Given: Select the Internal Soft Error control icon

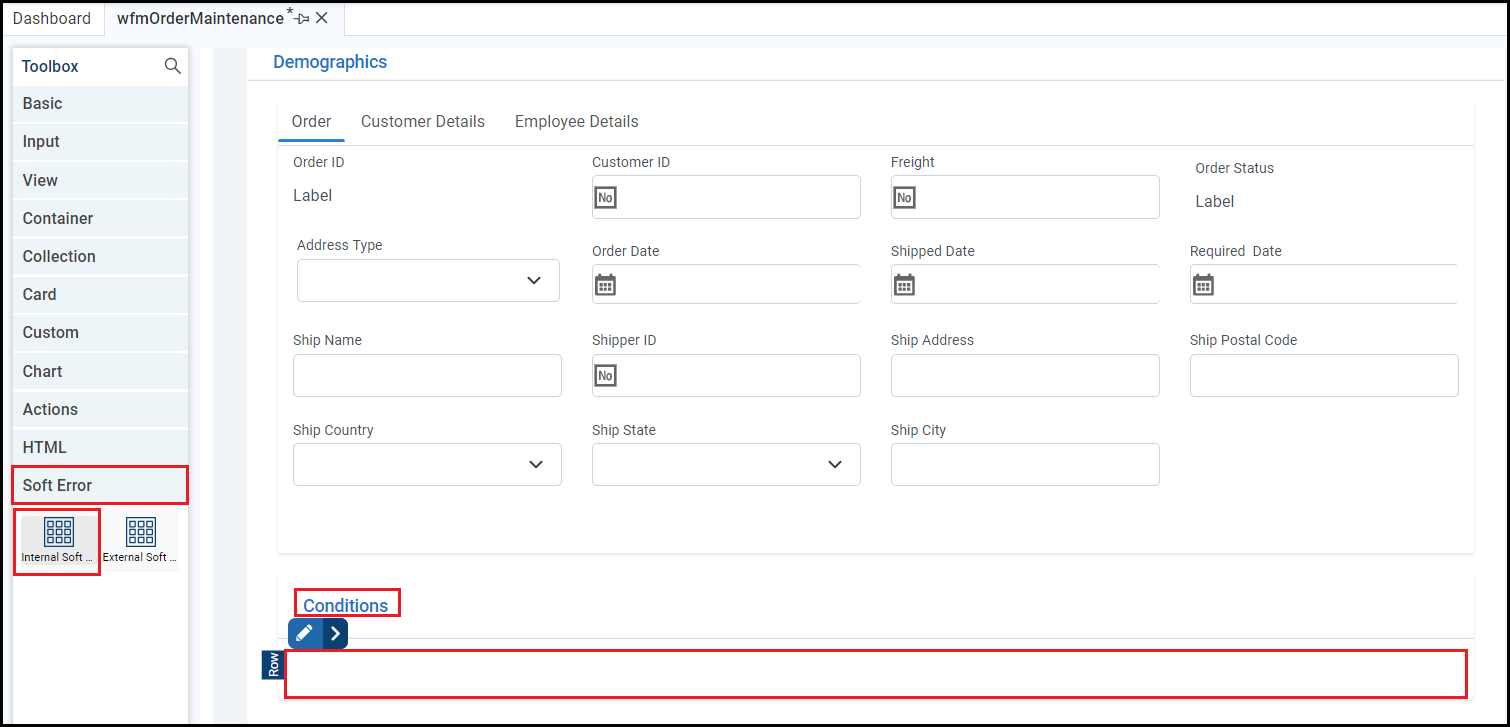Looking at the screenshot, I should point(59,532).
